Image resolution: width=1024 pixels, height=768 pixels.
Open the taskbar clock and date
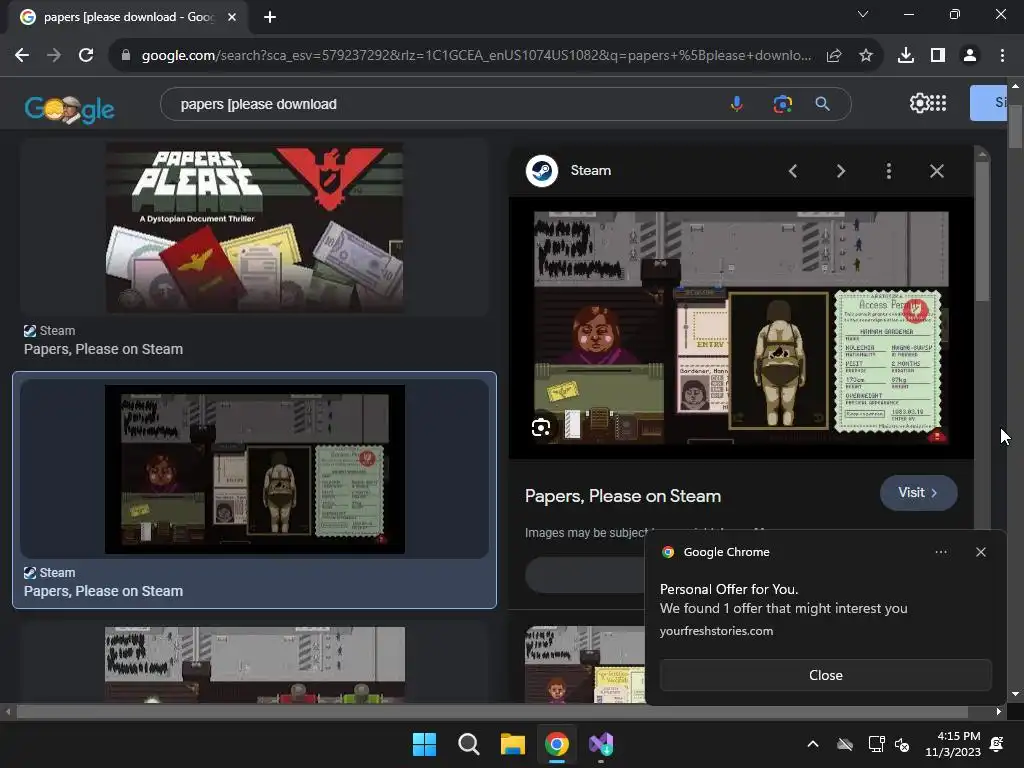(953, 744)
